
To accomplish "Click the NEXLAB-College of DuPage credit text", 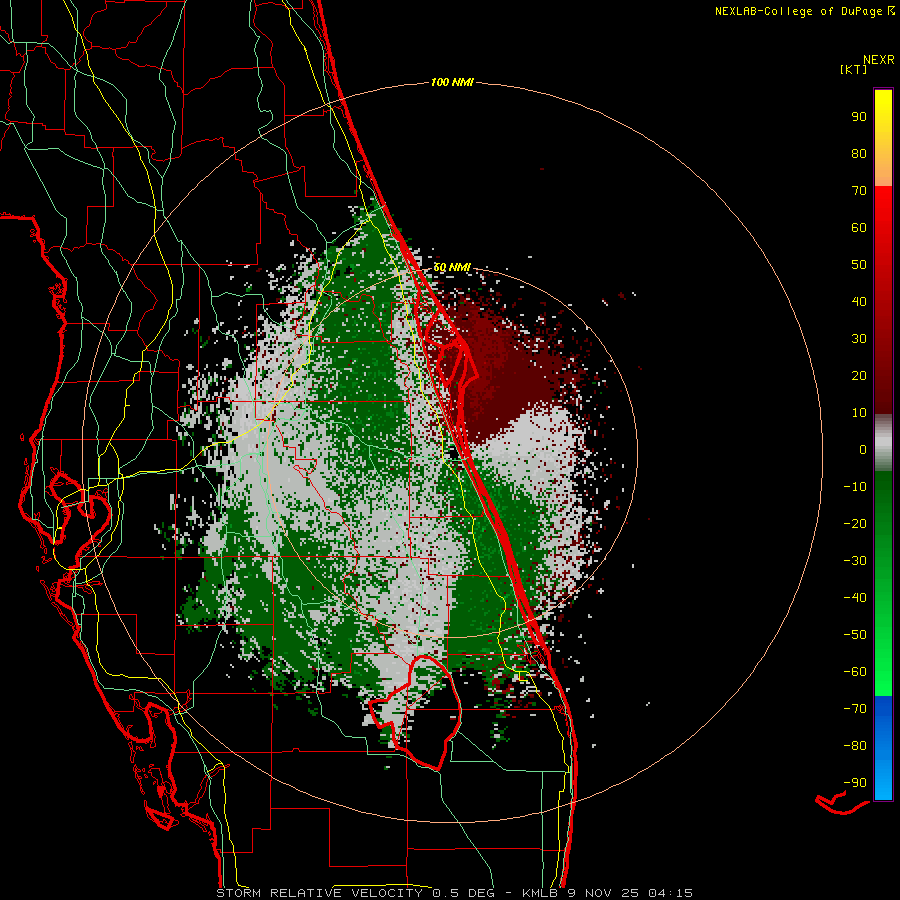I will (799, 11).
